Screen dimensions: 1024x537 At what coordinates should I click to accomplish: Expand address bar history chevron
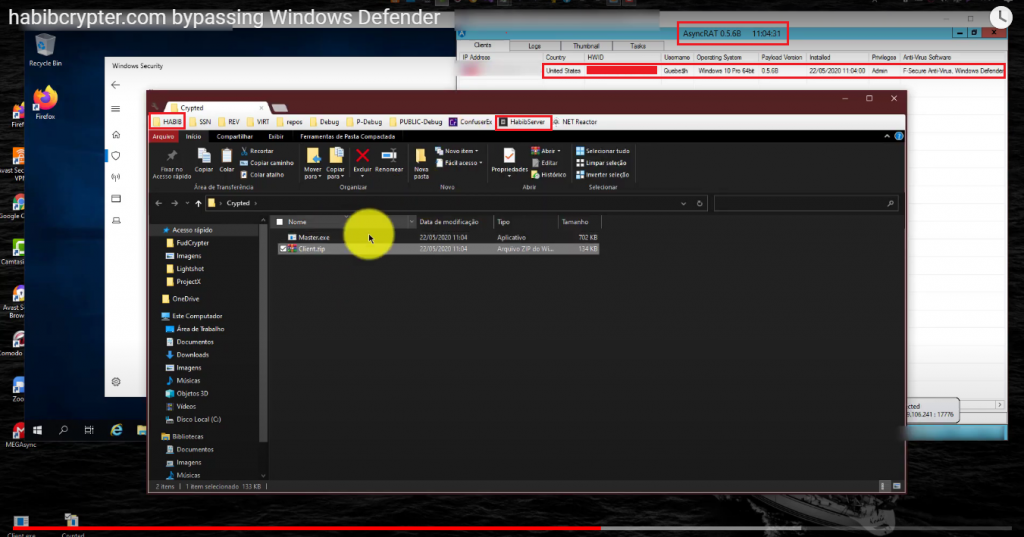pos(684,203)
